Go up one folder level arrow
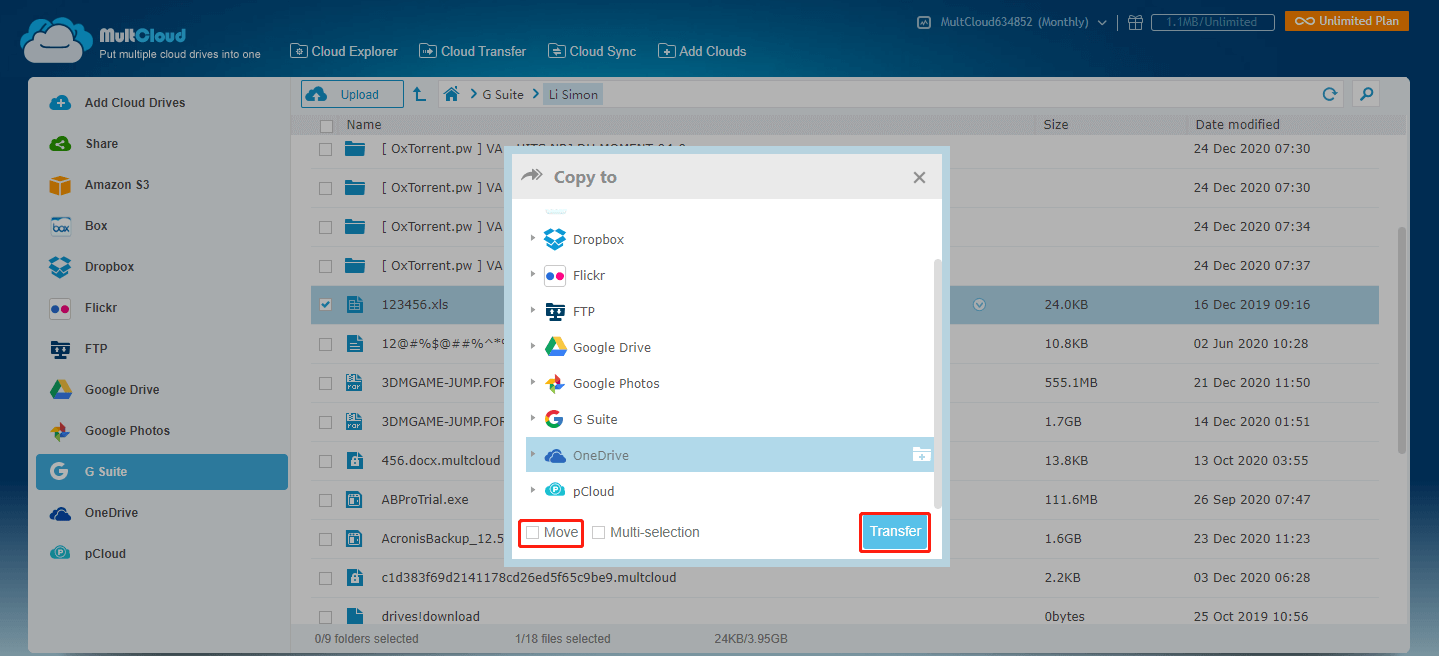 (420, 94)
